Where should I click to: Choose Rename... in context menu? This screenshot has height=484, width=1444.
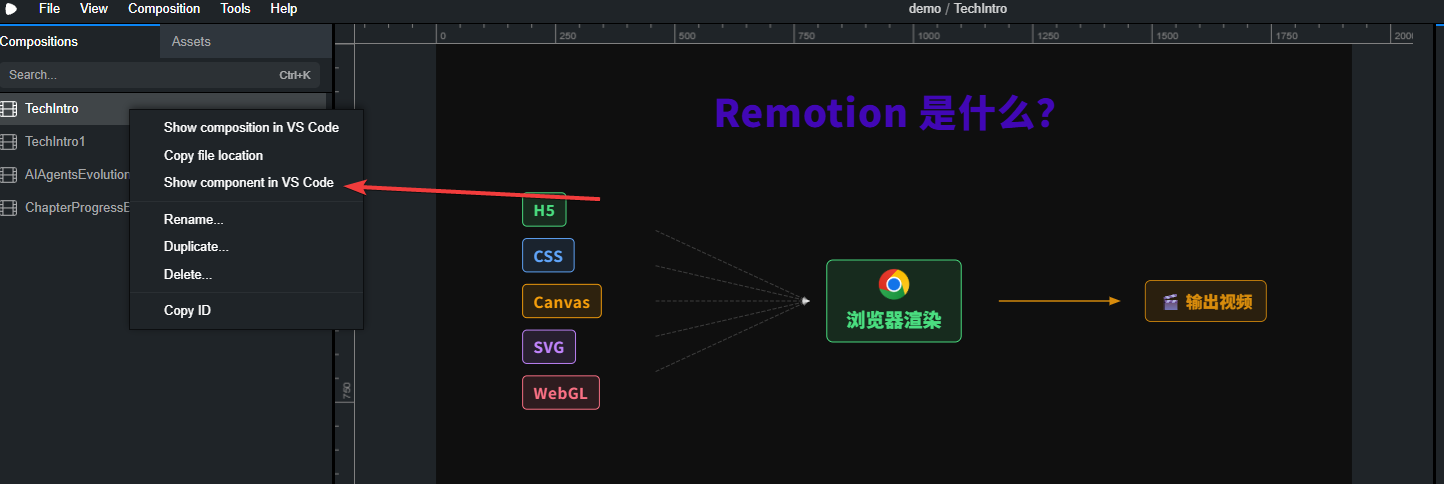193,219
